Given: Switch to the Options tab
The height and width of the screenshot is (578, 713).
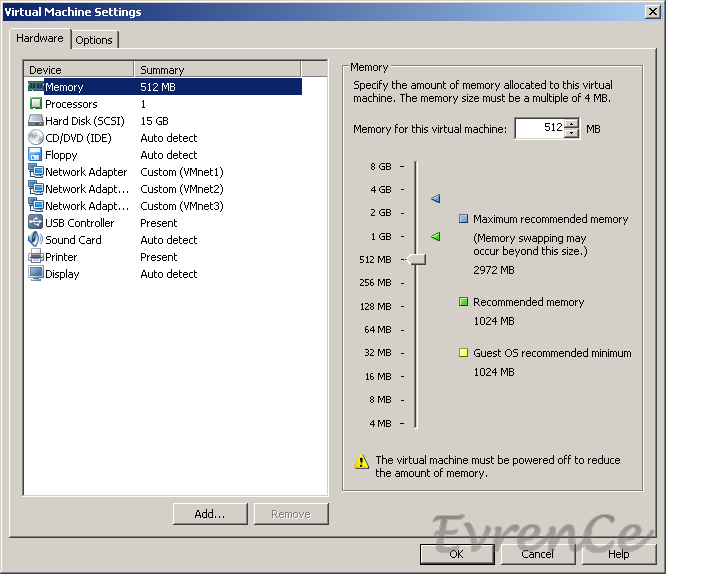Looking at the screenshot, I should tap(94, 40).
